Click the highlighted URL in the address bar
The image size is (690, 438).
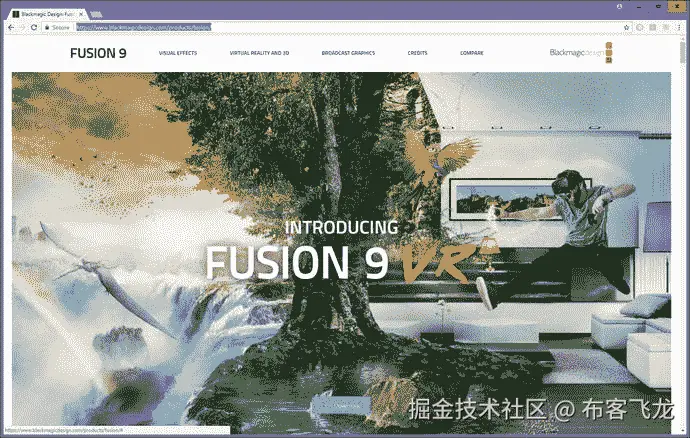pos(143,27)
